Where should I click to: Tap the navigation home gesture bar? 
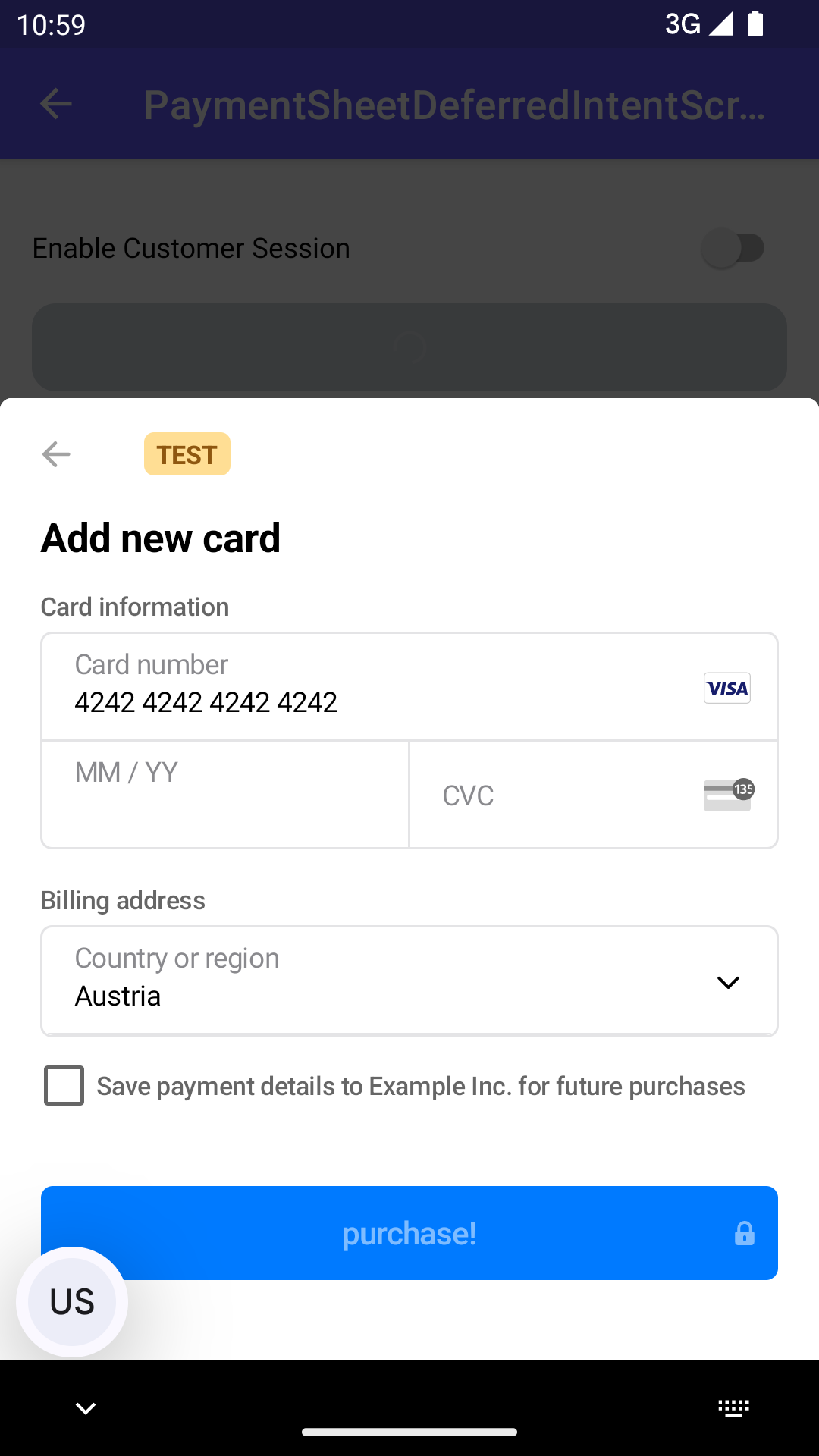coord(409,1432)
